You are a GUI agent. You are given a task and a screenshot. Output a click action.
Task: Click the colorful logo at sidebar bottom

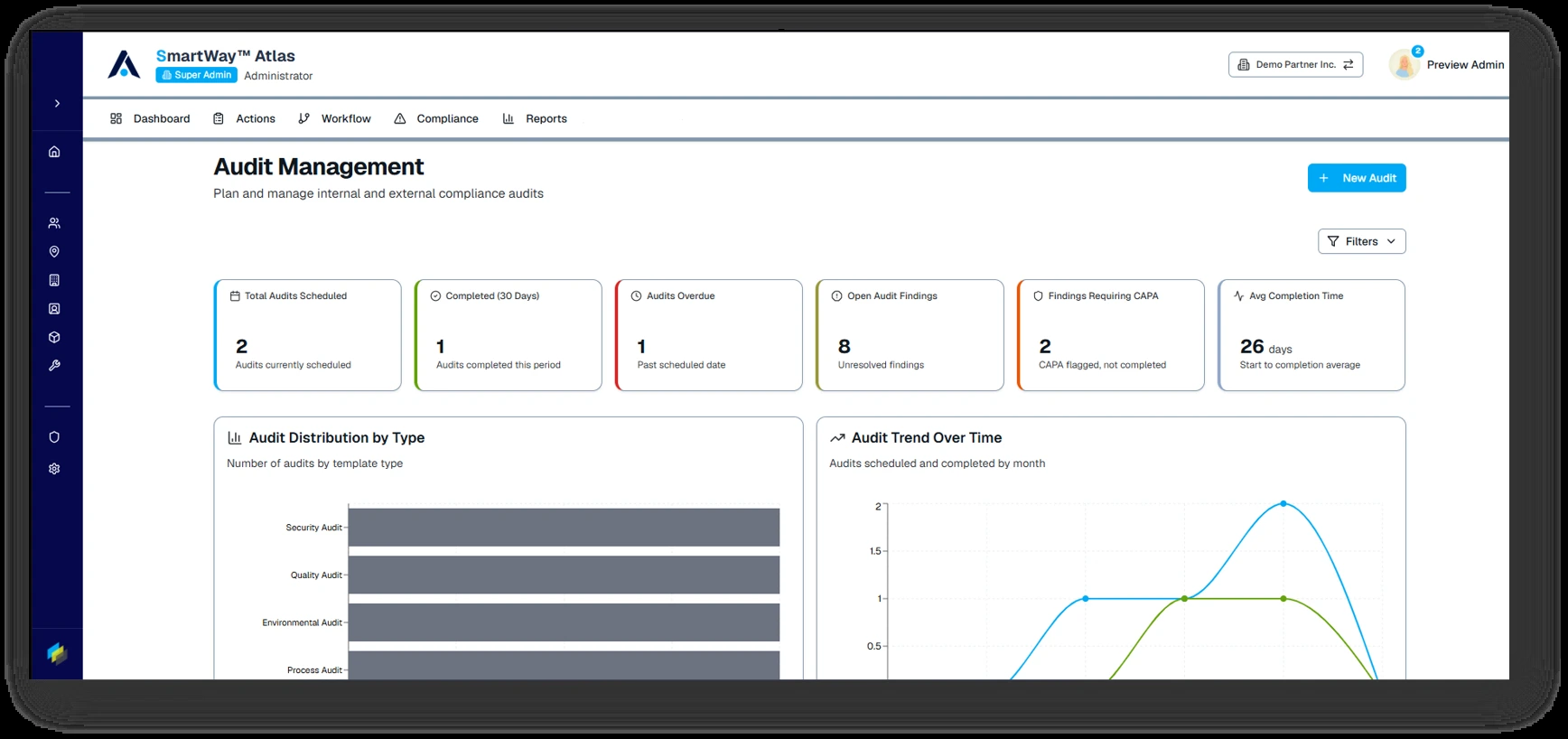[x=57, y=653]
